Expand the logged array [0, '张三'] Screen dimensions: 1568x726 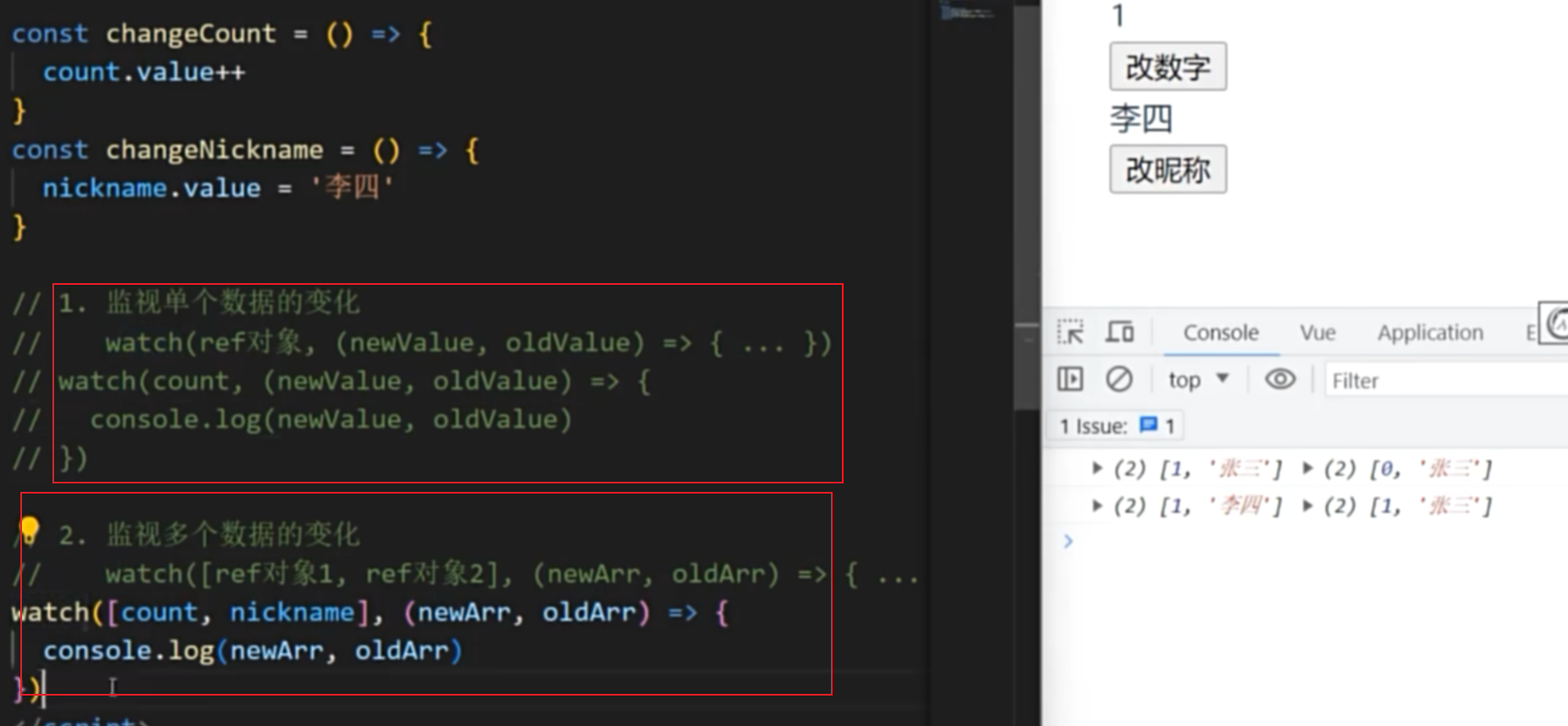click(1308, 468)
